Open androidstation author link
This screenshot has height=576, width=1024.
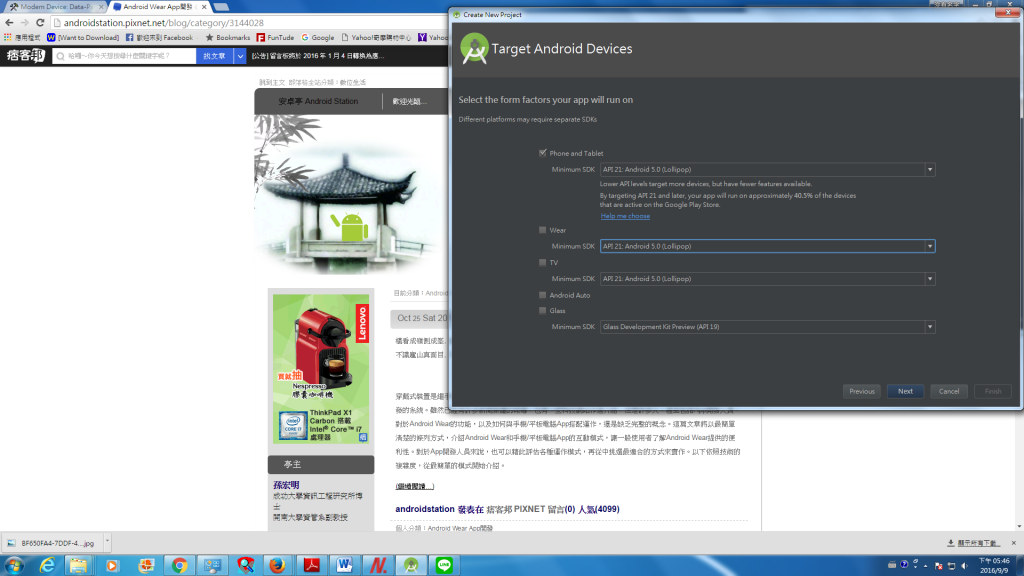[x=424, y=509]
